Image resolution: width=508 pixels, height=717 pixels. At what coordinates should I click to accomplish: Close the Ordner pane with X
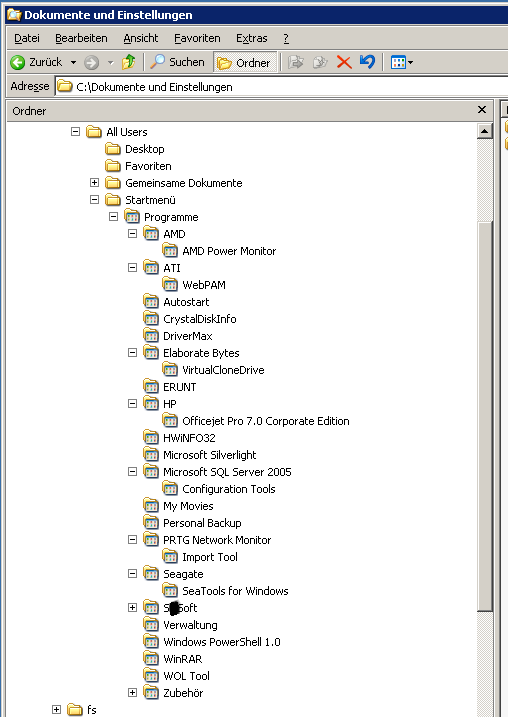[x=481, y=110]
